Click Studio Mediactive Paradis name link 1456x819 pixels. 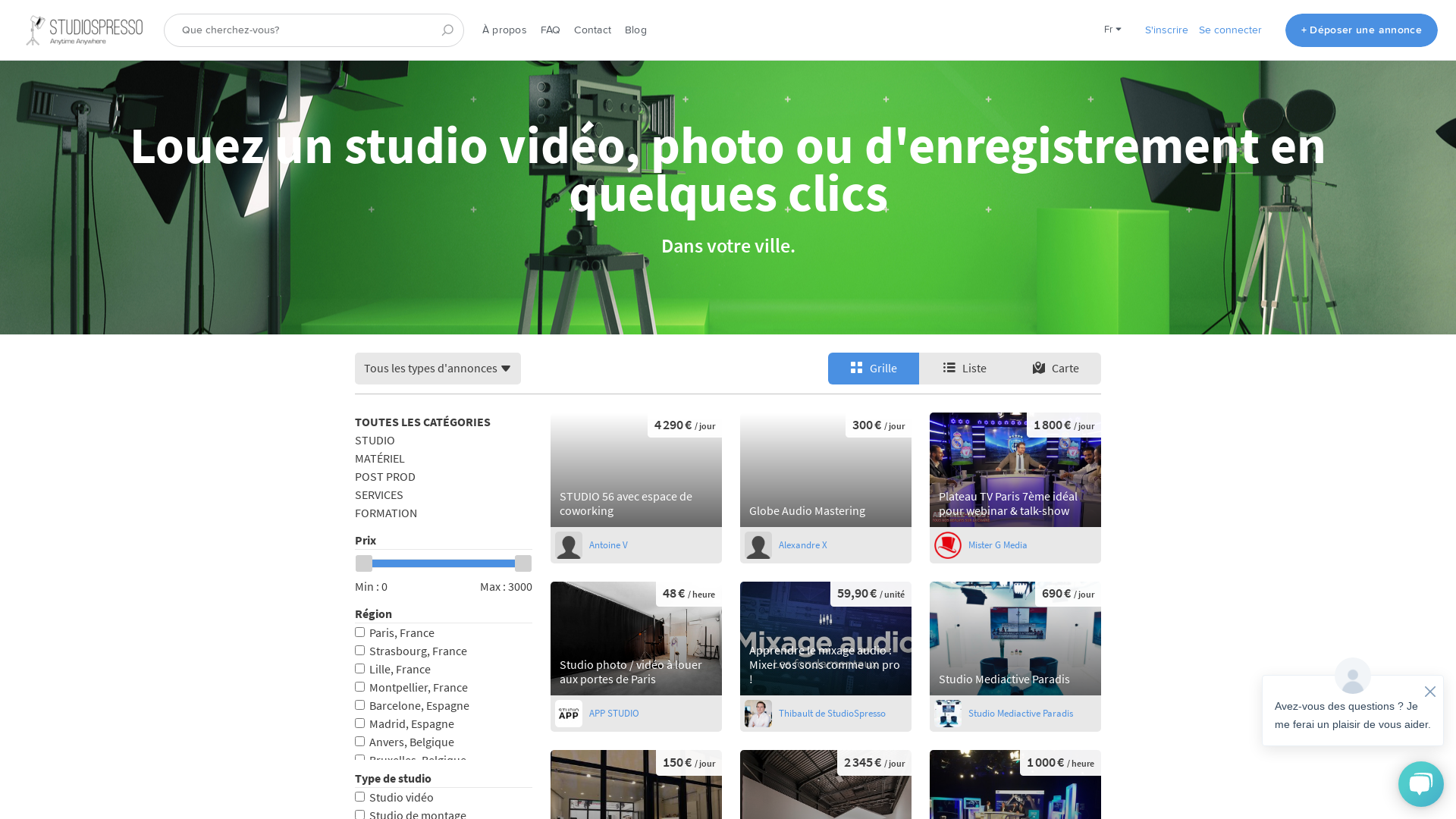[x=1020, y=714]
